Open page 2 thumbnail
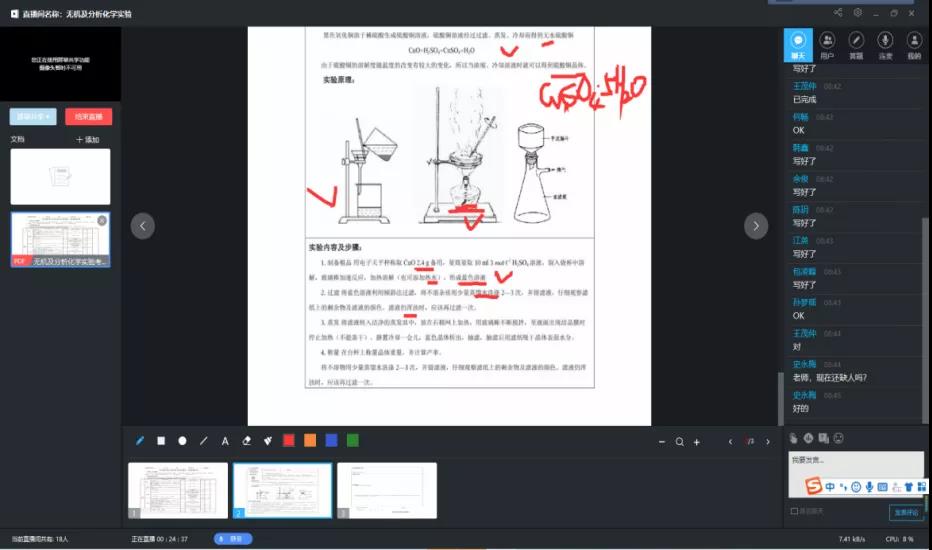The width and height of the screenshot is (932, 550). pos(282,491)
